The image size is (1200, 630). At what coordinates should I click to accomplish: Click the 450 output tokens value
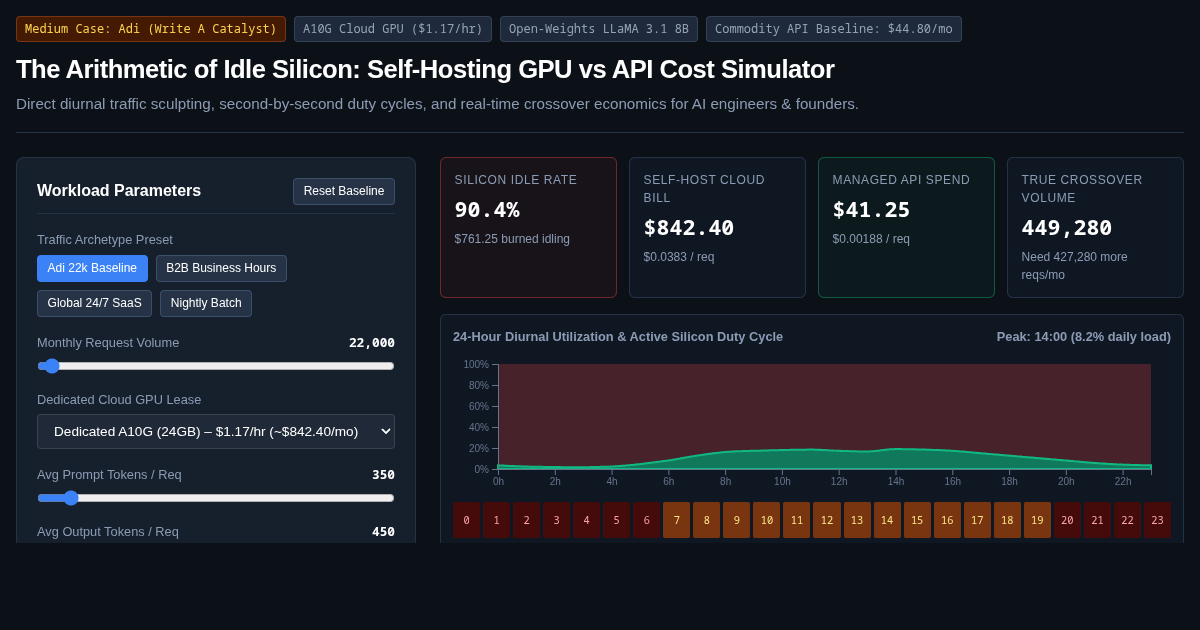click(x=383, y=532)
